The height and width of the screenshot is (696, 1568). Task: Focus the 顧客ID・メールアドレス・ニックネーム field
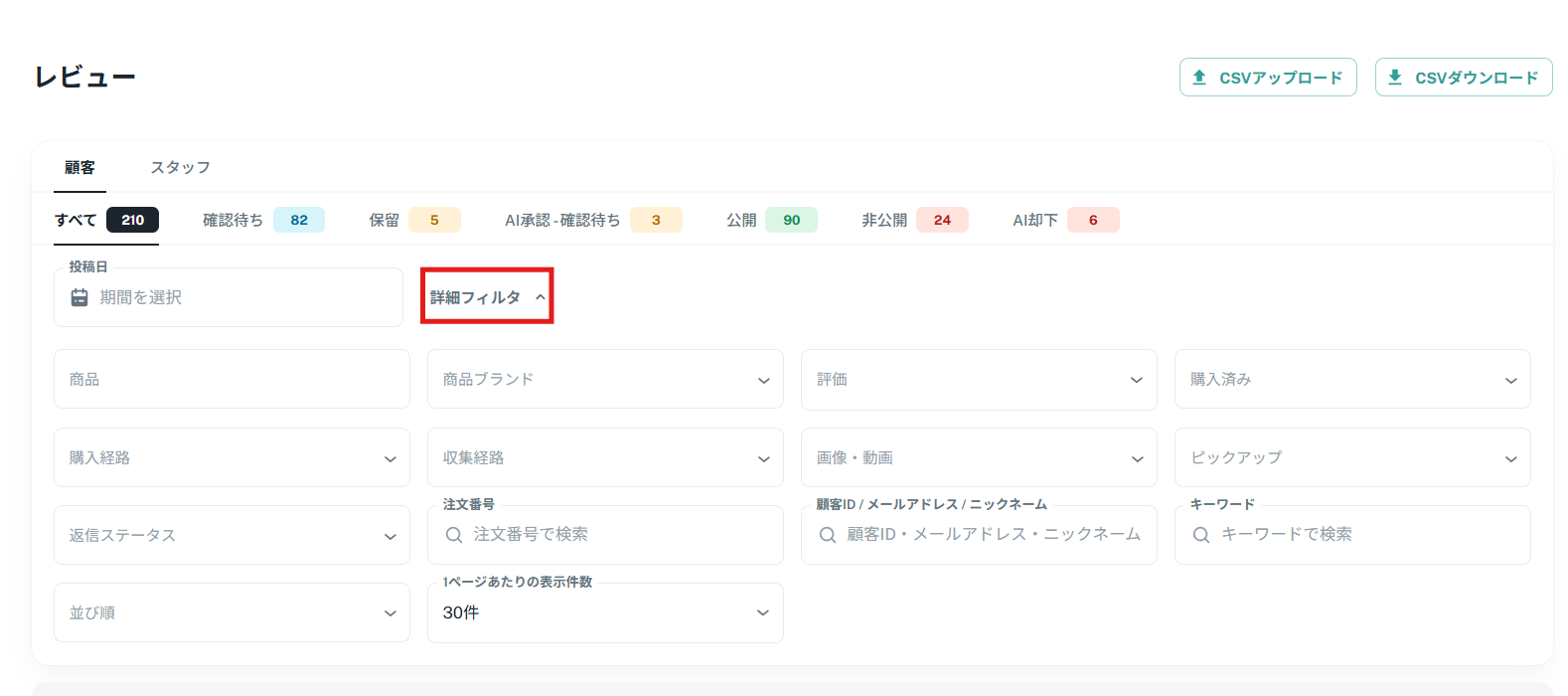979,535
